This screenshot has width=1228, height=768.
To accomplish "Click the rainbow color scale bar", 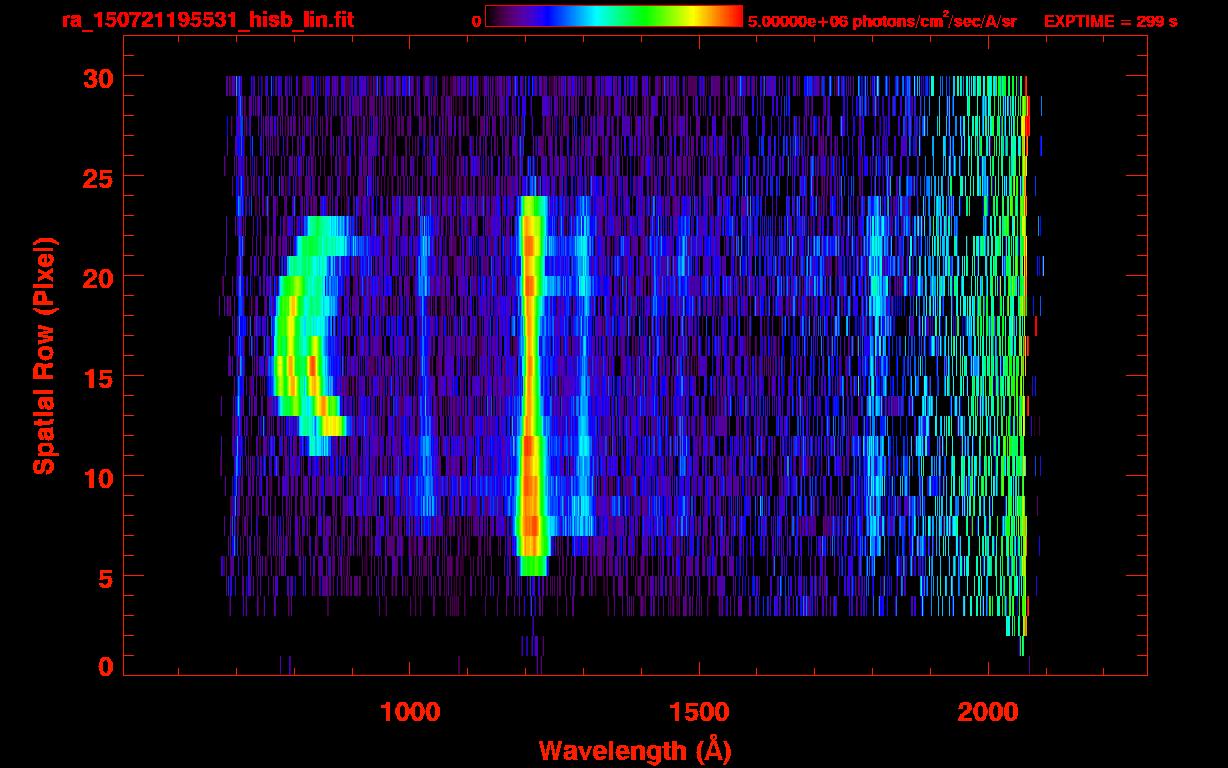I will [614, 17].
